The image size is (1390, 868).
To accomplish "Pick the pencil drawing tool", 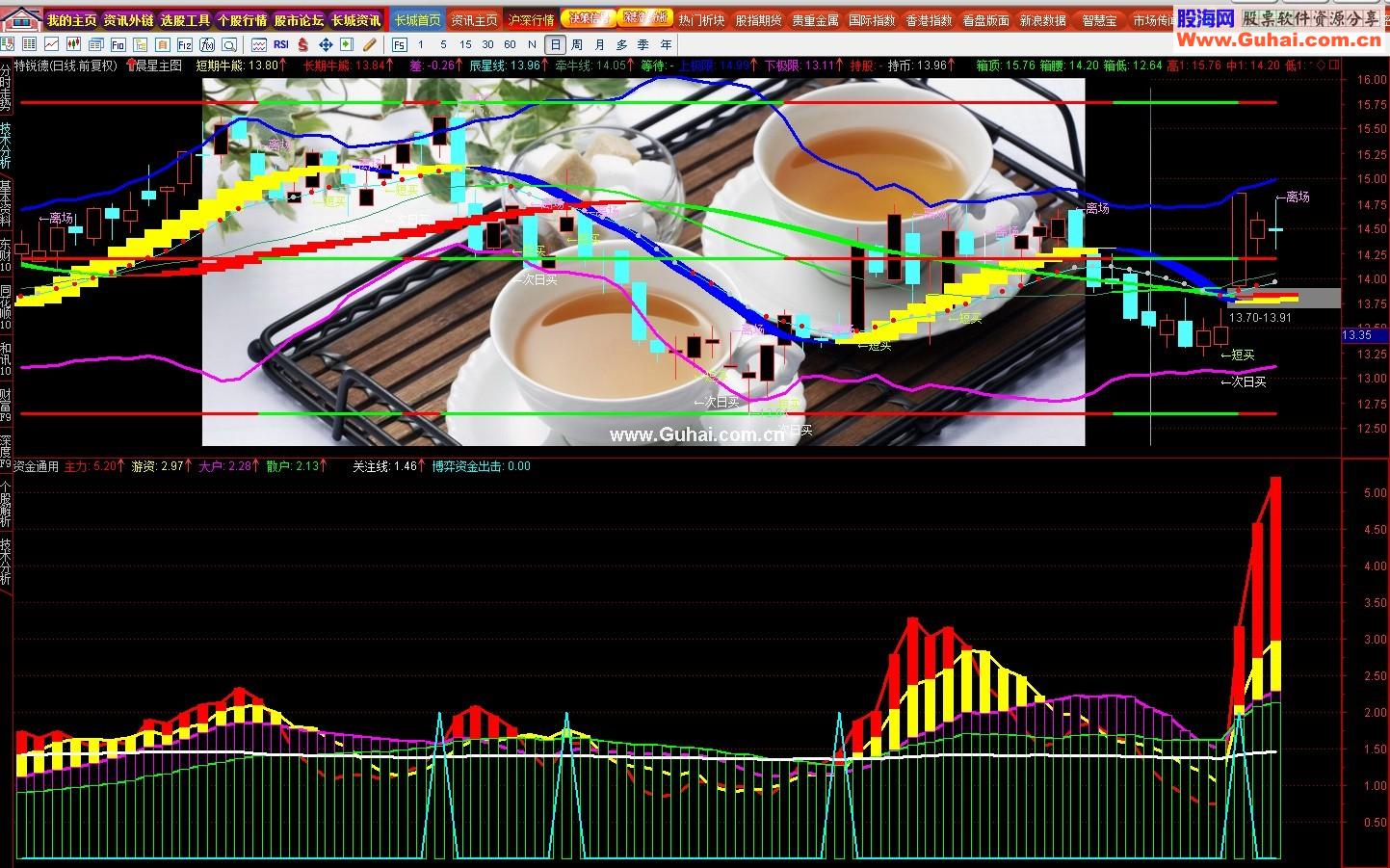I will [369, 44].
